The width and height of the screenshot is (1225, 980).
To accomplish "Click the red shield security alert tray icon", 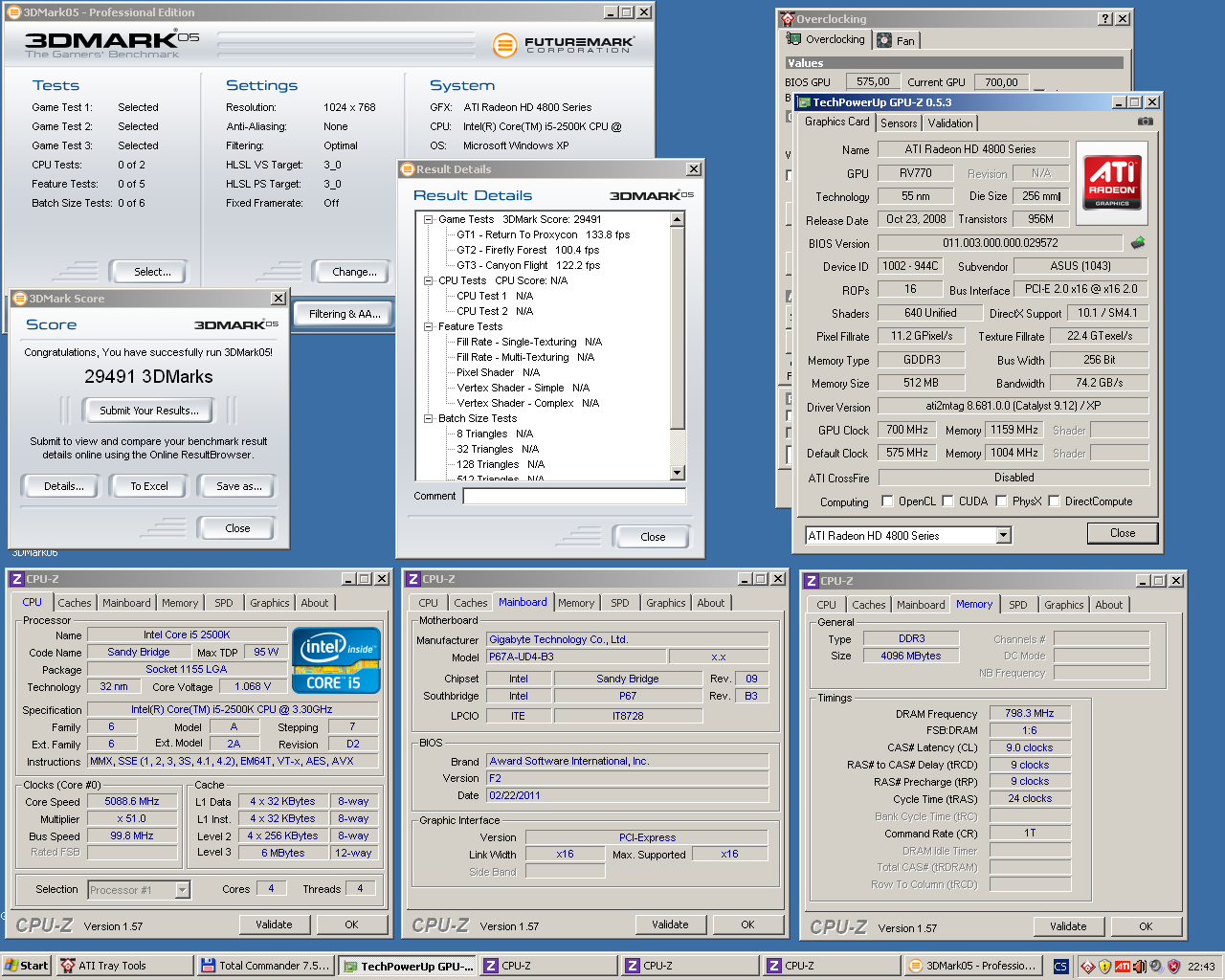I will coord(1173,967).
